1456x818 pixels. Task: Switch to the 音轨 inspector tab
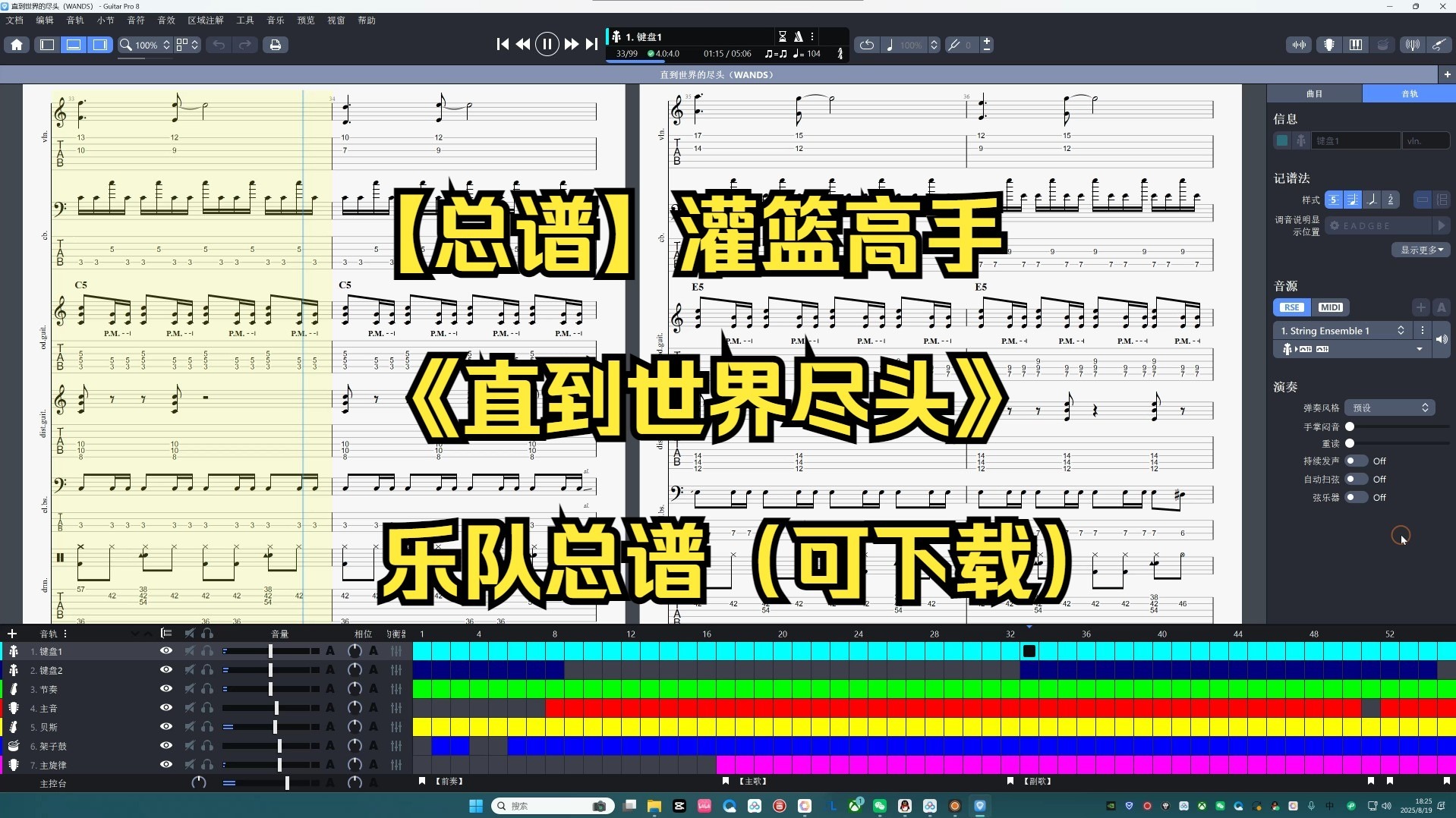[x=1409, y=93]
